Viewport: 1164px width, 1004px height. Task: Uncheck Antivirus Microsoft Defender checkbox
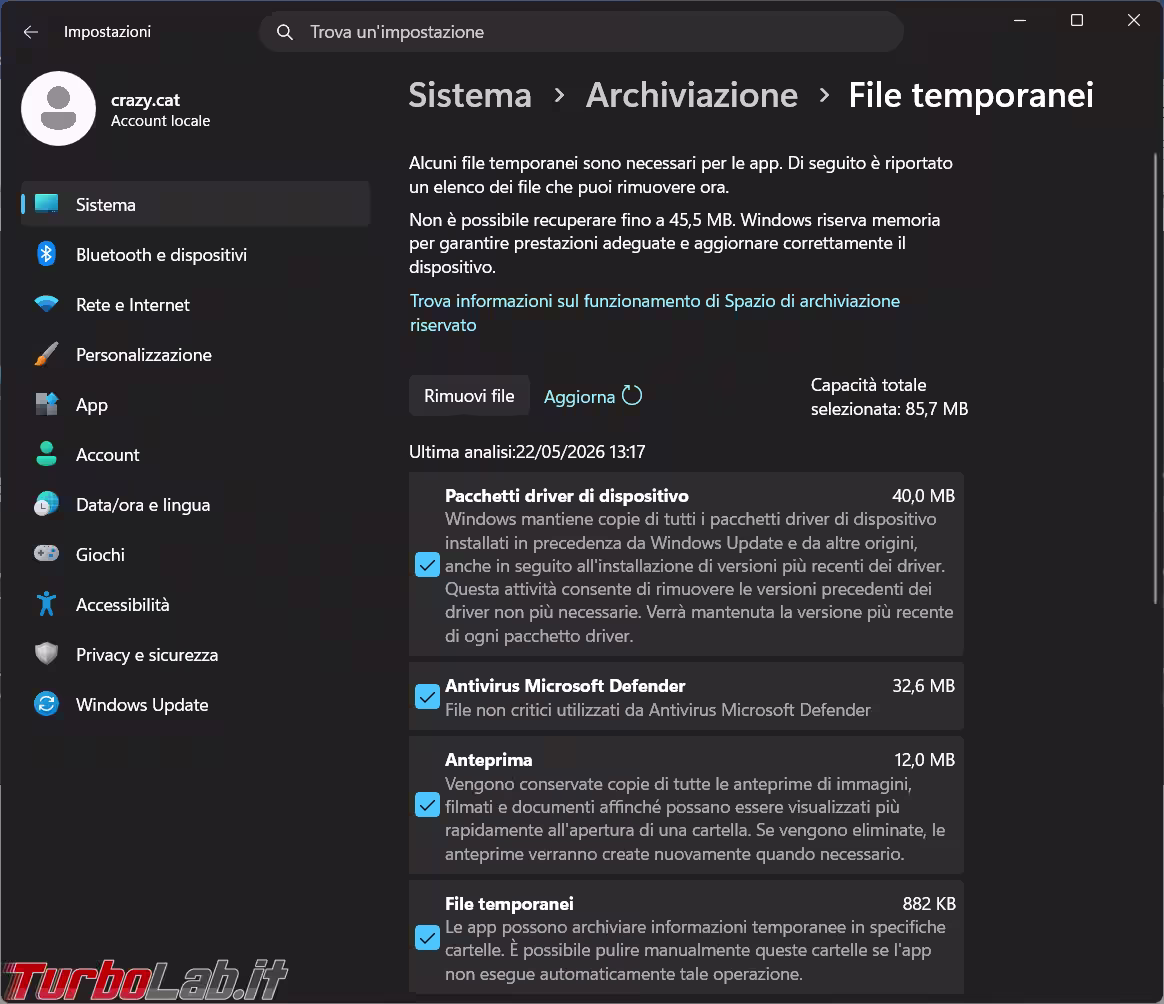click(427, 697)
